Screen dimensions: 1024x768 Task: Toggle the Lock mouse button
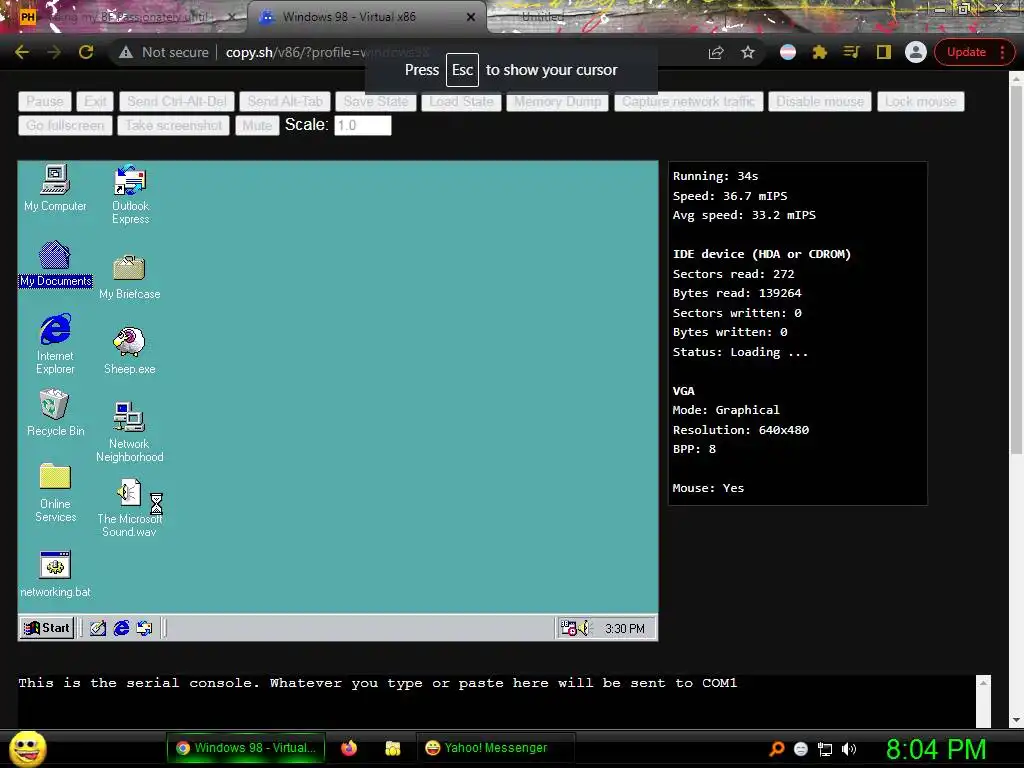click(921, 102)
